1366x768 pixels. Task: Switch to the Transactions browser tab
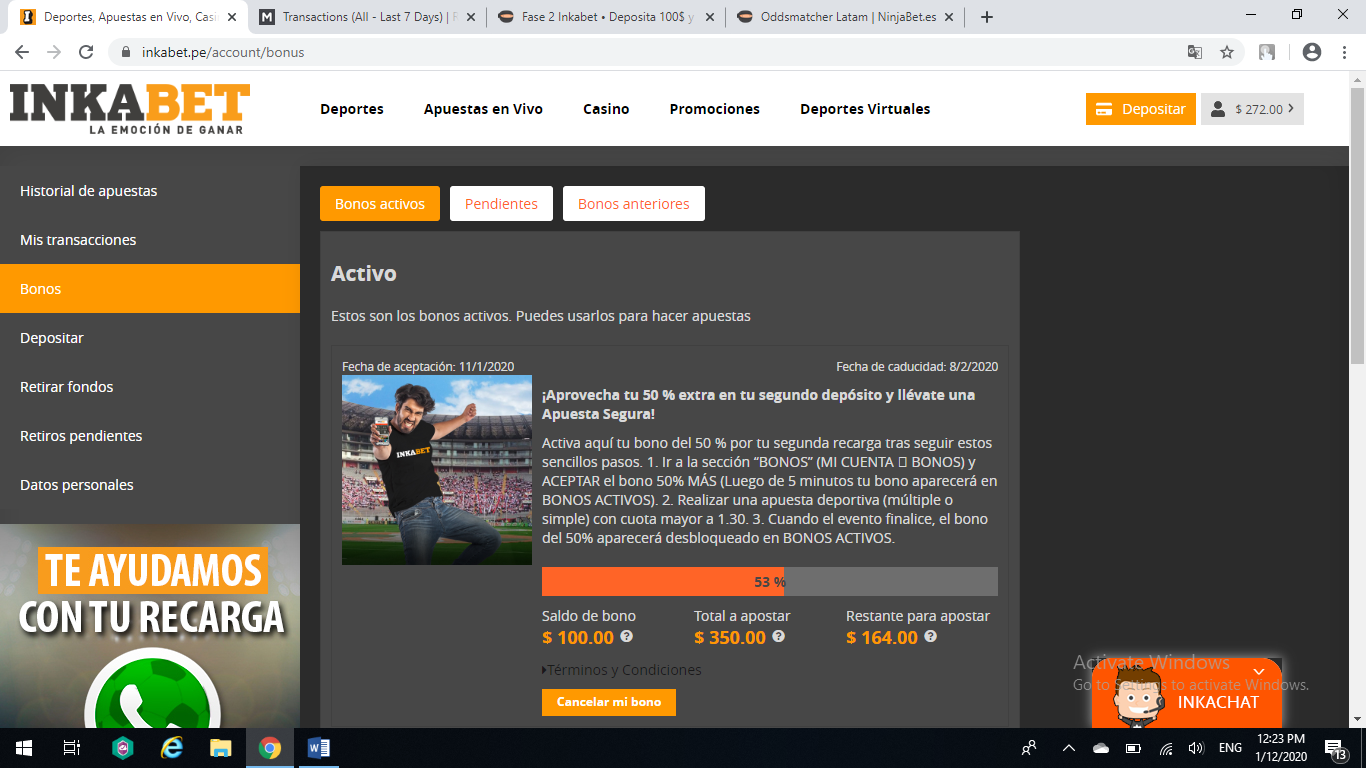pos(366,17)
